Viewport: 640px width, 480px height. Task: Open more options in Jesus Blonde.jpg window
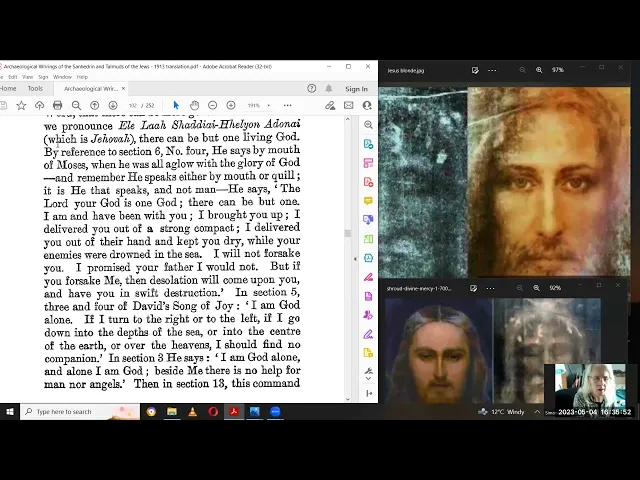(x=492, y=70)
